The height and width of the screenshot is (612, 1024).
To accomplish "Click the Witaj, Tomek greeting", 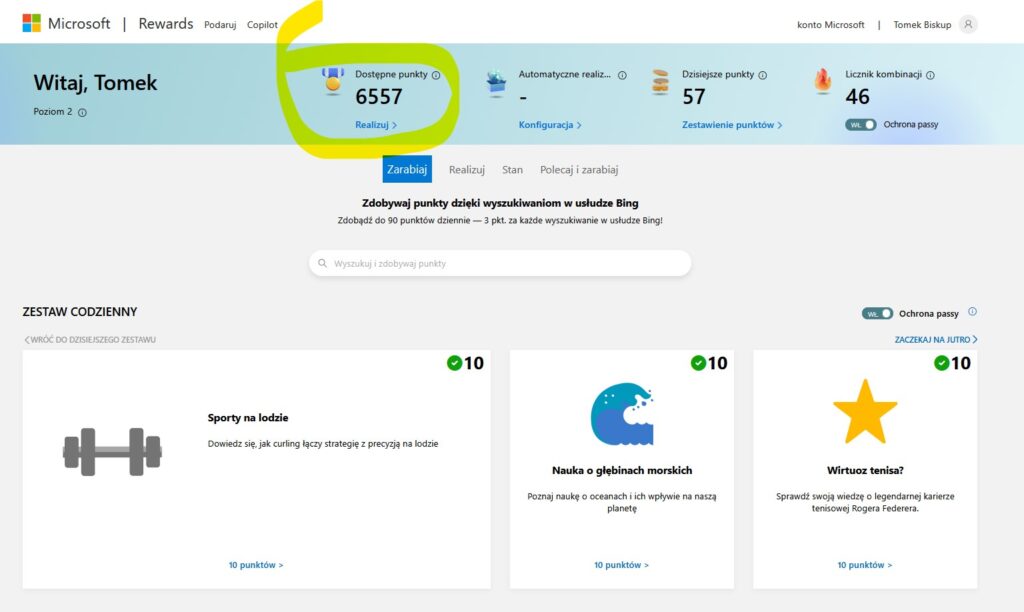I will 95,83.
